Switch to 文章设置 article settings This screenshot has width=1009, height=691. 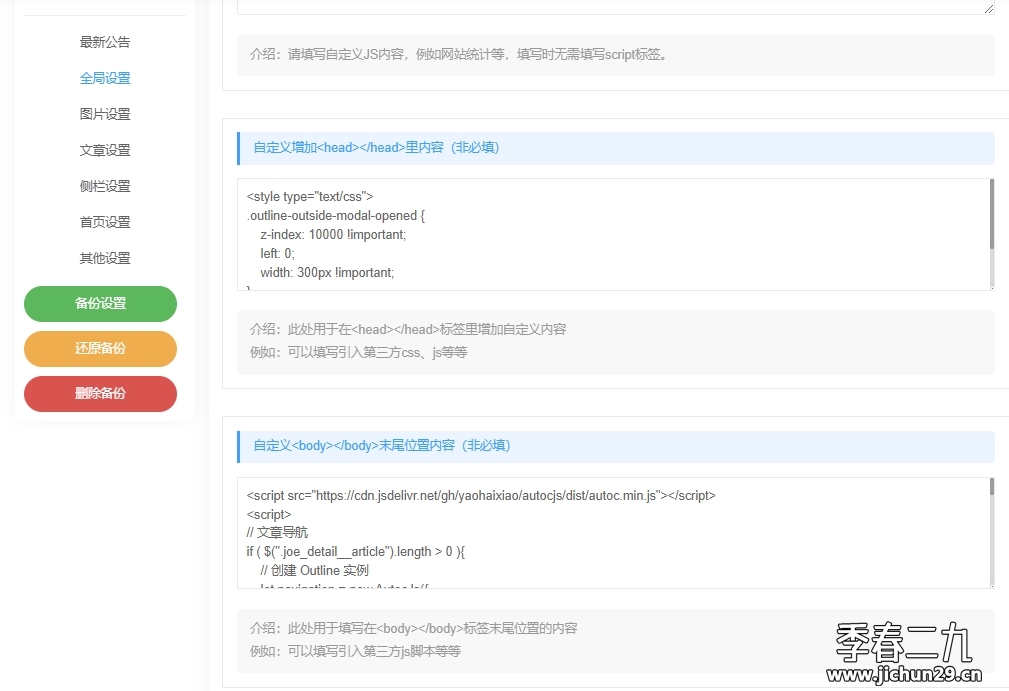pyautogui.click(x=105, y=149)
